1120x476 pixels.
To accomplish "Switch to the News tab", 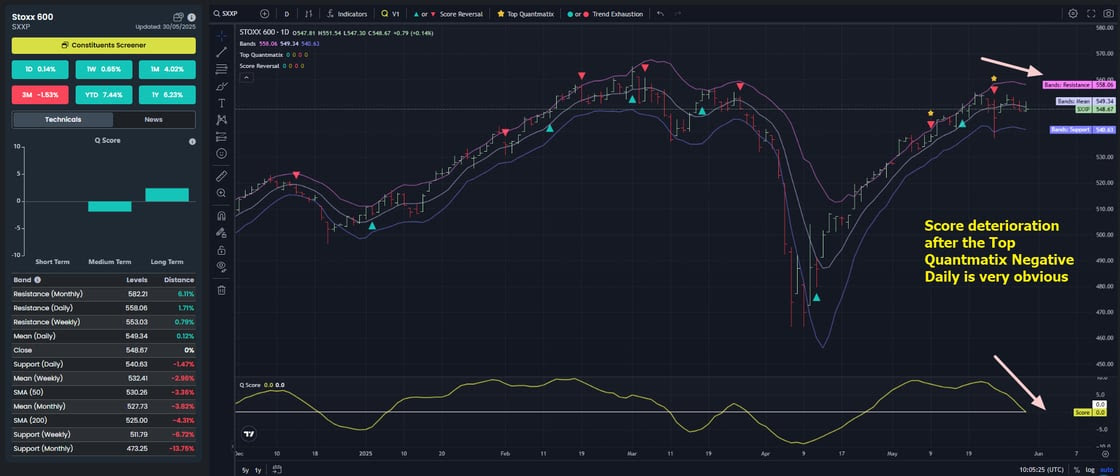I will click(x=154, y=119).
